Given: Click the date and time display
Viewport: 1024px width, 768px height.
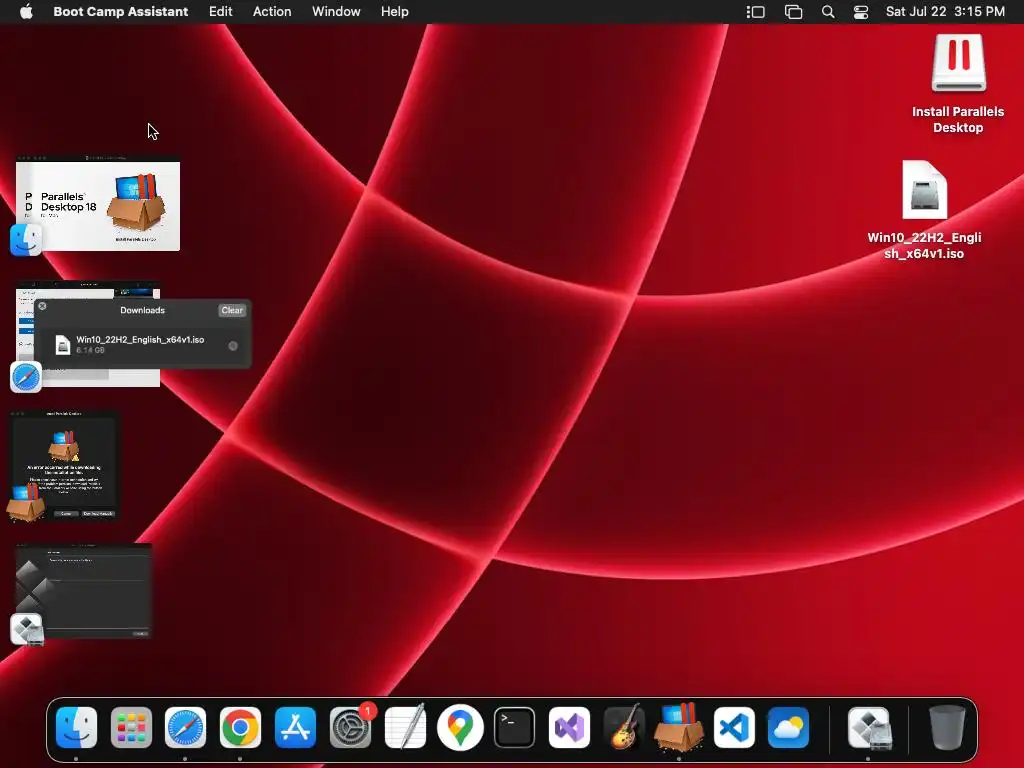Looking at the screenshot, I should click(945, 12).
